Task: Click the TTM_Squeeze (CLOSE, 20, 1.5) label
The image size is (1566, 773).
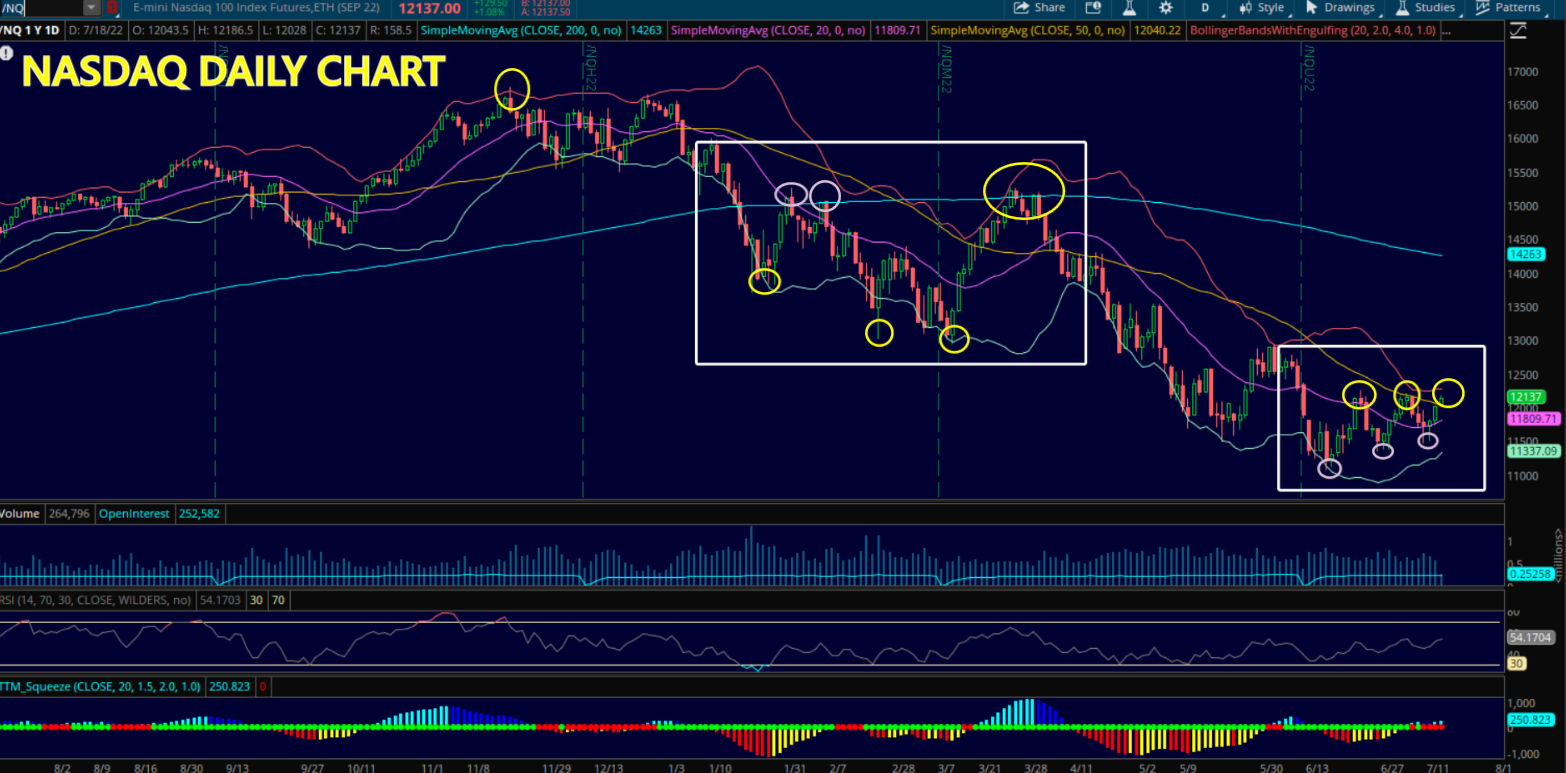Action: (102, 687)
